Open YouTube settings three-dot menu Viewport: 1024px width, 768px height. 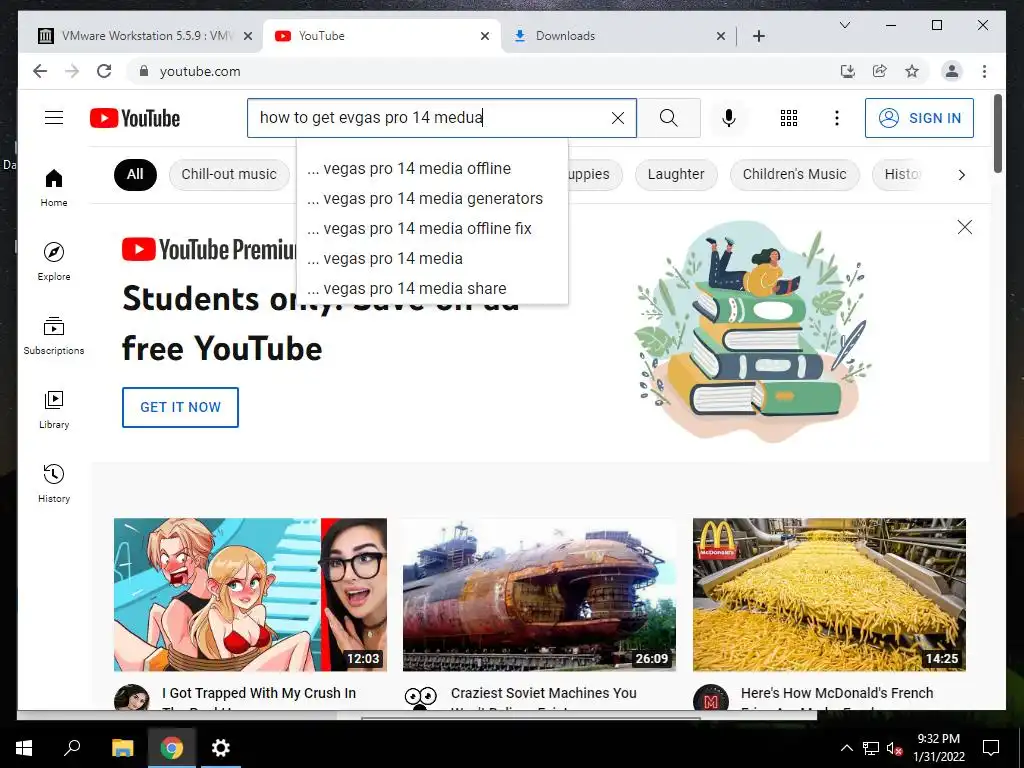click(837, 118)
